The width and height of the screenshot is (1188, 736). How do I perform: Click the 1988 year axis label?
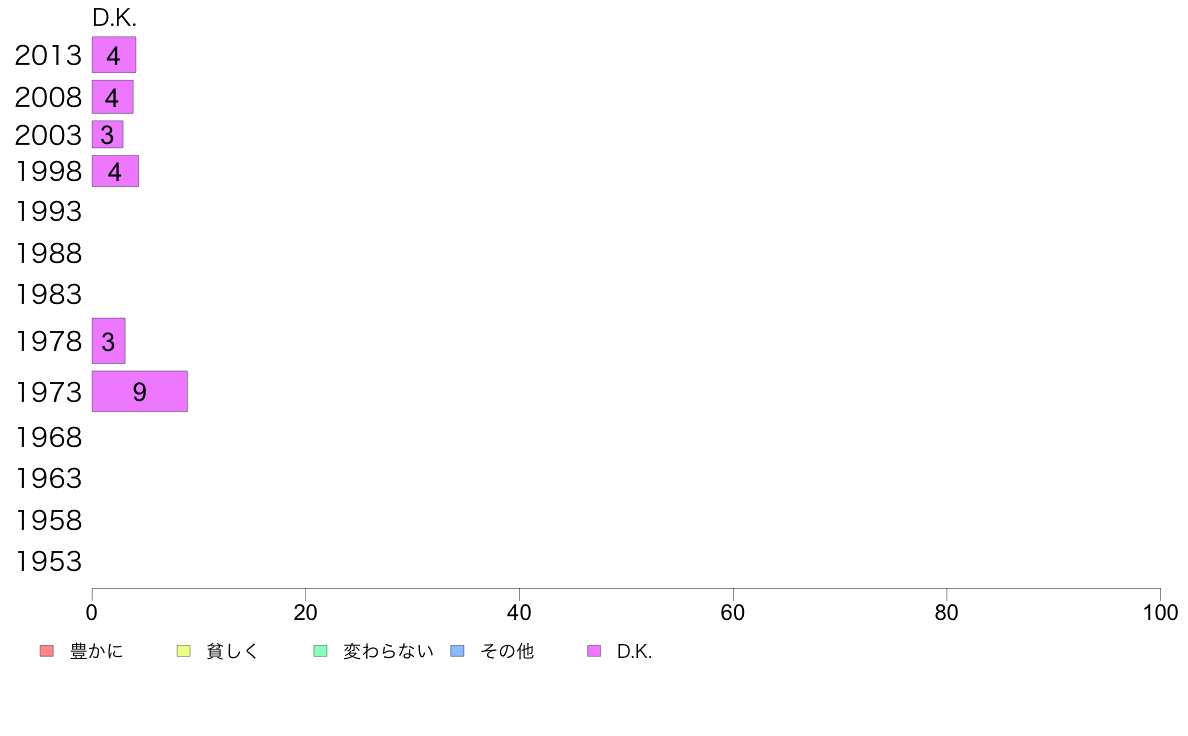coord(48,254)
